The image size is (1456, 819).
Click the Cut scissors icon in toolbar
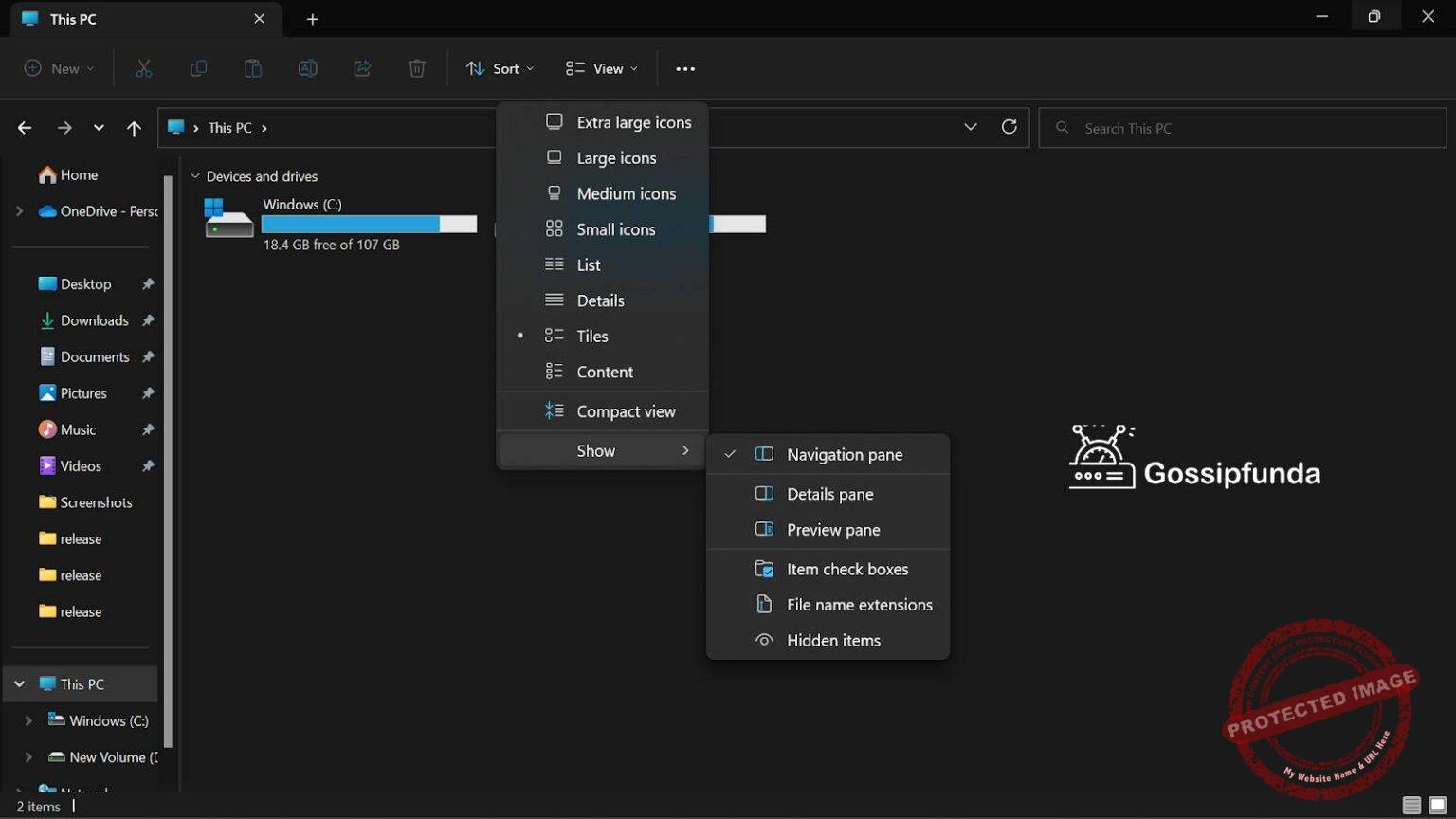pos(144,68)
